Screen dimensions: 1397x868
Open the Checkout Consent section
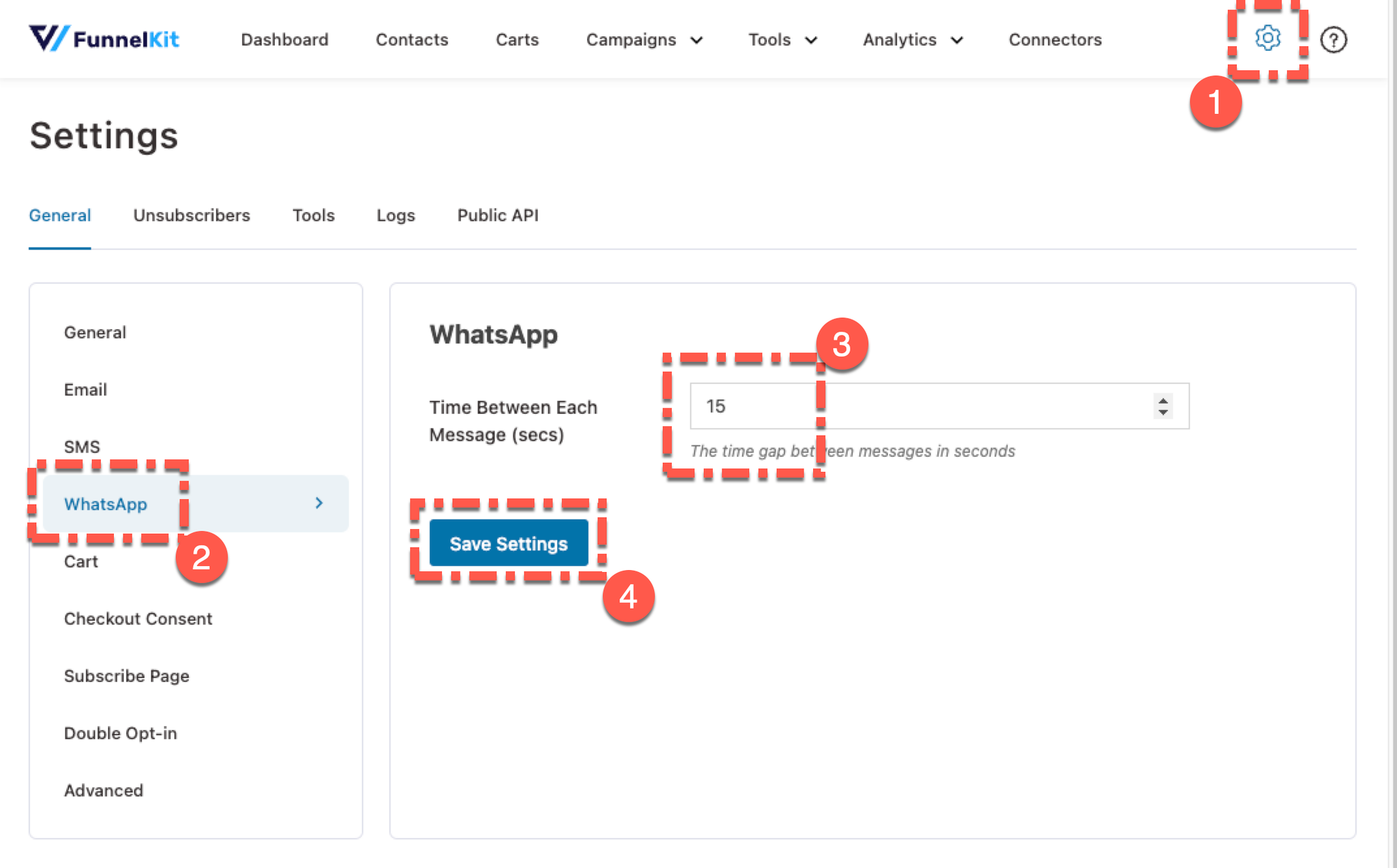point(196,618)
